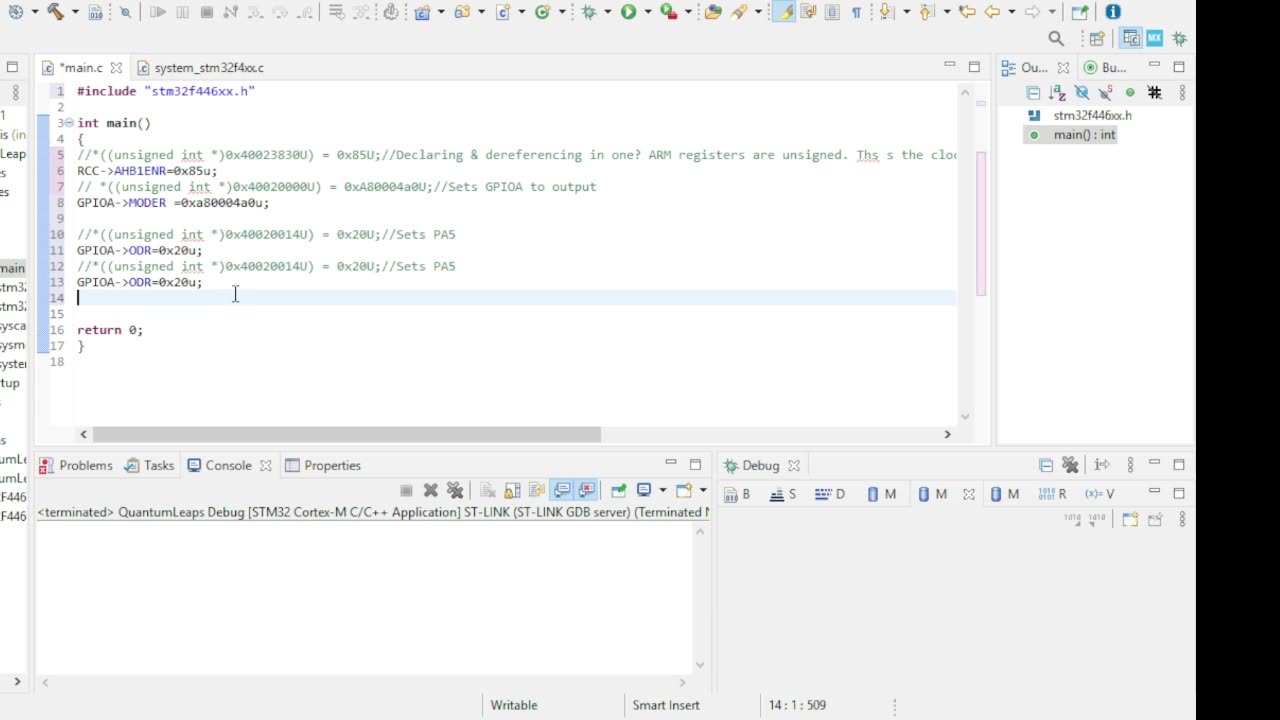Click Remove Launch X icon in Console

pos(431,490)
